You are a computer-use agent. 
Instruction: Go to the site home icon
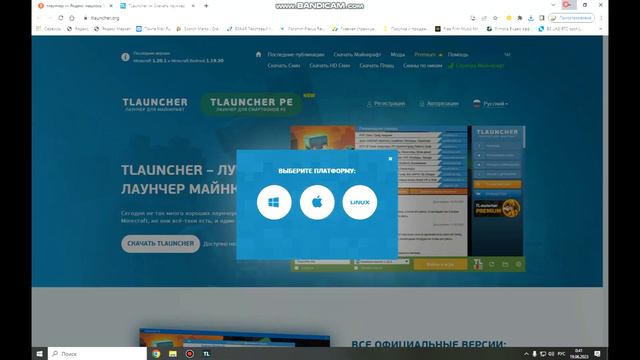258,54
